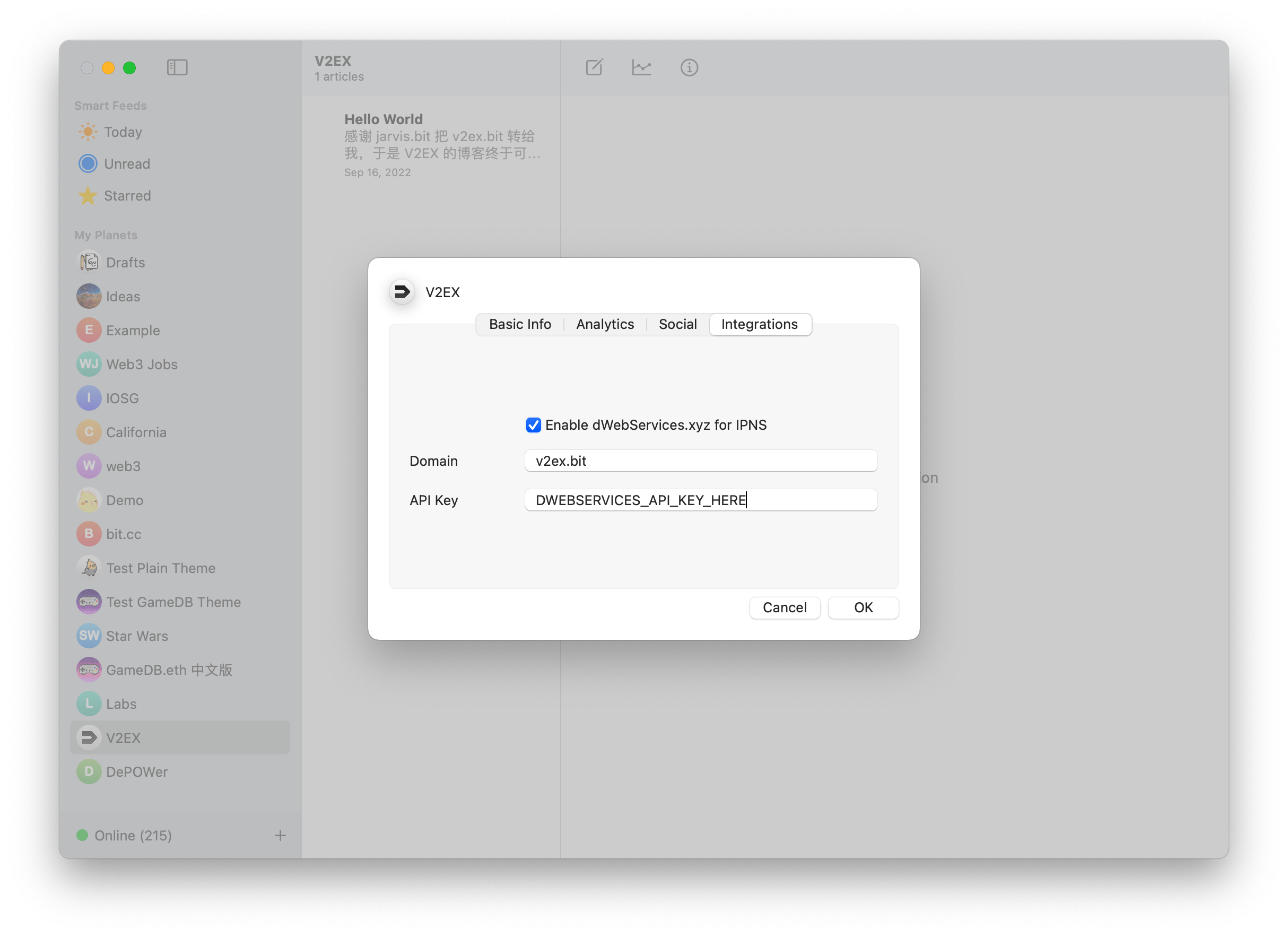Switch to the Basic Info tab
1288x937 pixels.
click(520, 324)
